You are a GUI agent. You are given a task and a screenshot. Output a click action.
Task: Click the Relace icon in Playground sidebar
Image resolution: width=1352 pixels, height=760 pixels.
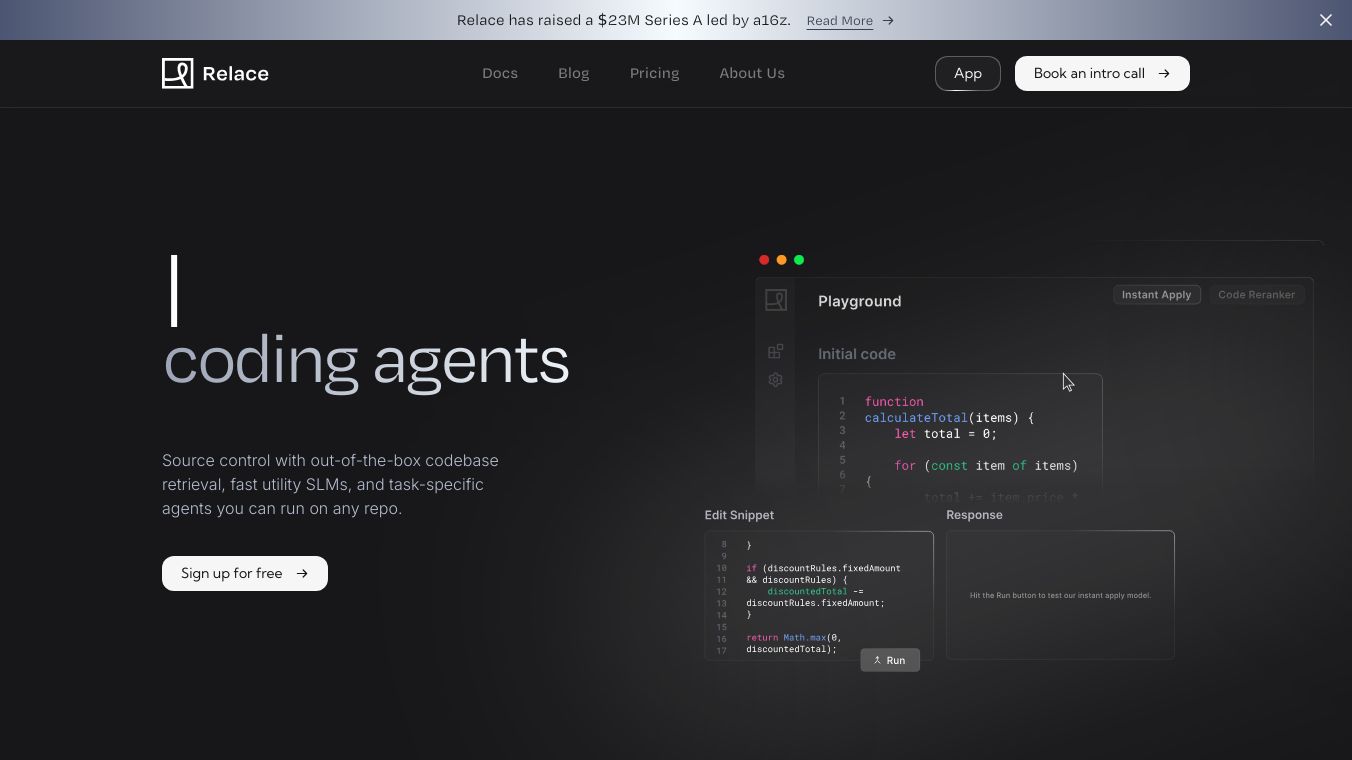point(776,300)
